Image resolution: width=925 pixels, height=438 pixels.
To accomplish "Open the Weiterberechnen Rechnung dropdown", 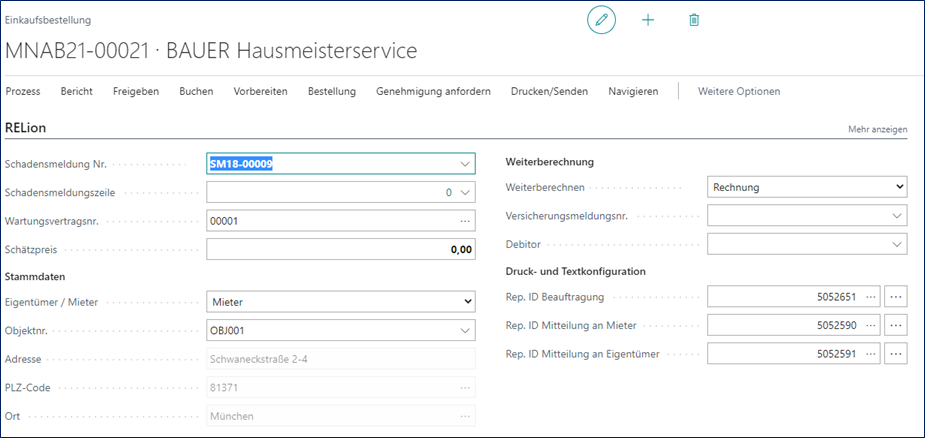I will [807, 187].
